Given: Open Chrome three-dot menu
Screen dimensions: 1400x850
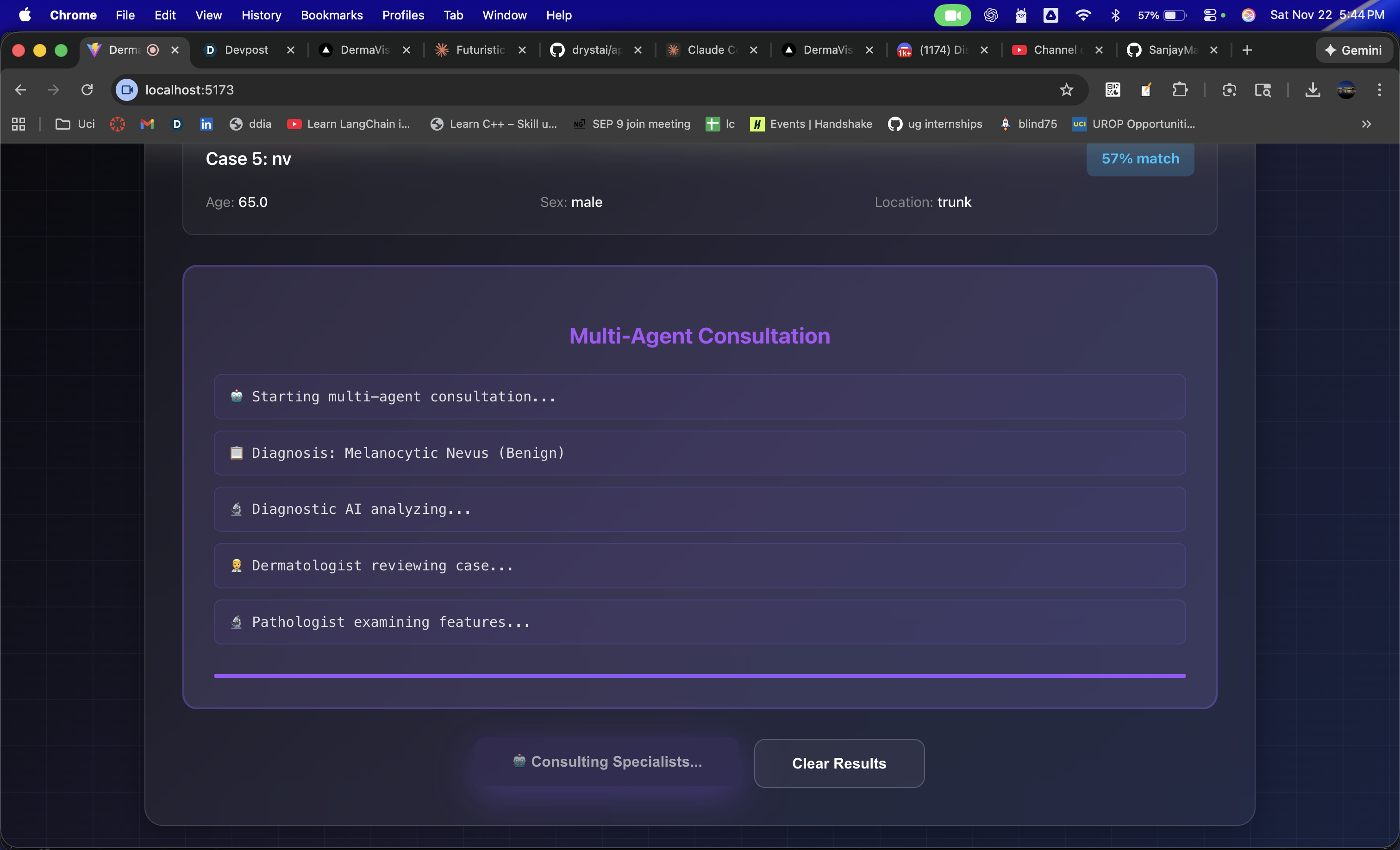Looking at the screenshot, I should click(1379, 90).
